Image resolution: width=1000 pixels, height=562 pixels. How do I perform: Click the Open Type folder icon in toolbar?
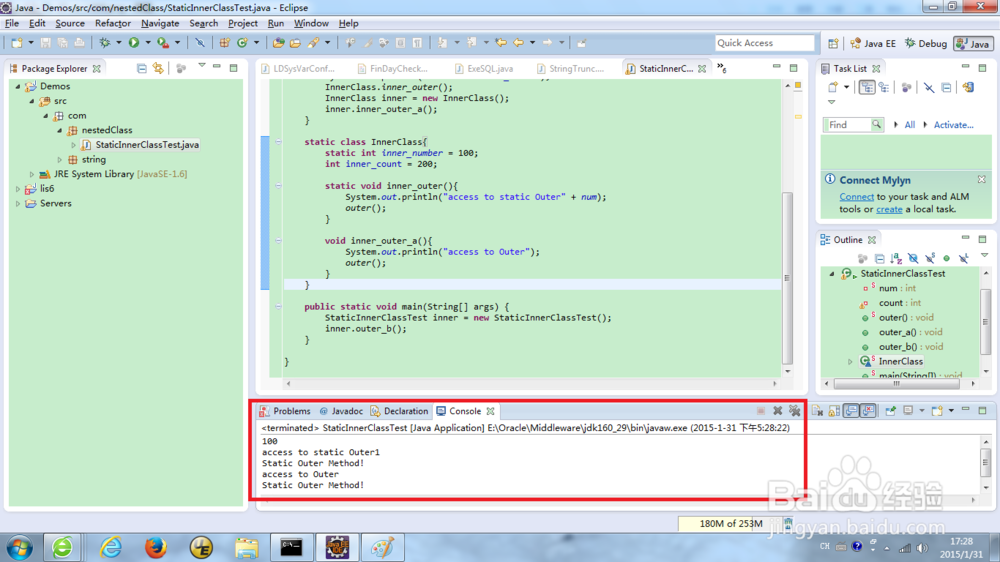pyautogui.click(x=279, y=43)
